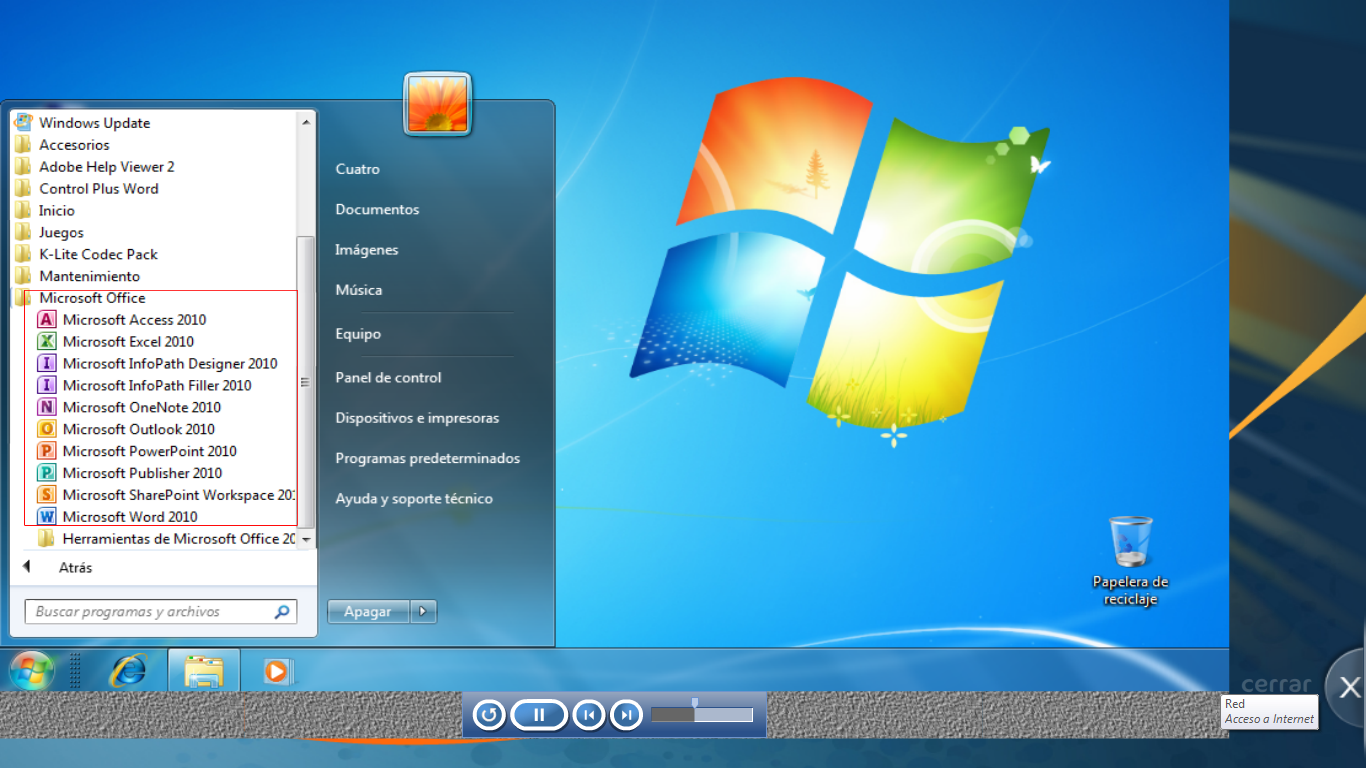Viewport: 1366px width, 768px height.
Task: Open Música from Start menu
Action: [358, 290]
